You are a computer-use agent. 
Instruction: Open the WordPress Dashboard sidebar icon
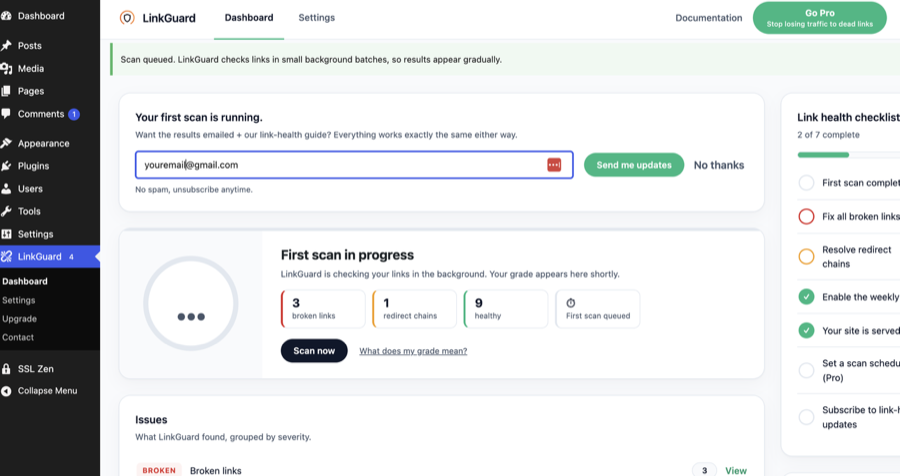tap(6, 16)
